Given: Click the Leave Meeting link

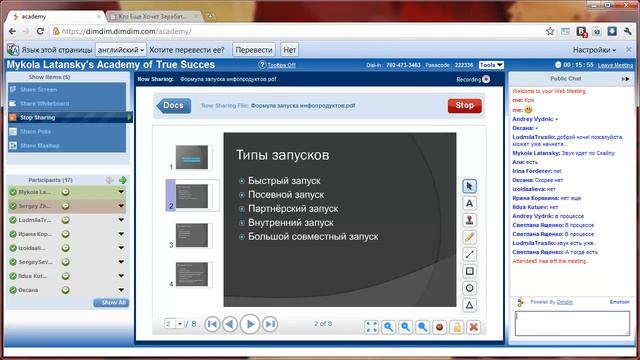Looking at the screenshot, I should click(615, 65).
